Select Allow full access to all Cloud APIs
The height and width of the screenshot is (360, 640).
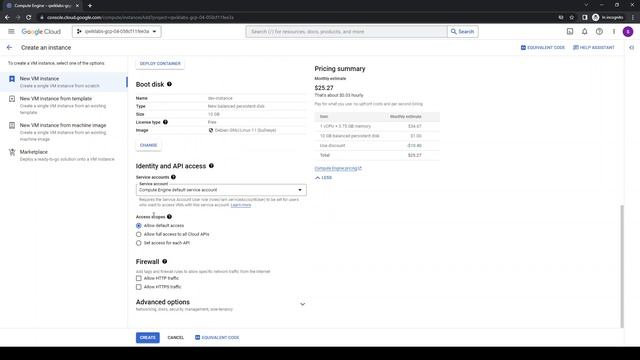pyautogui.click(x=139, y=234)
